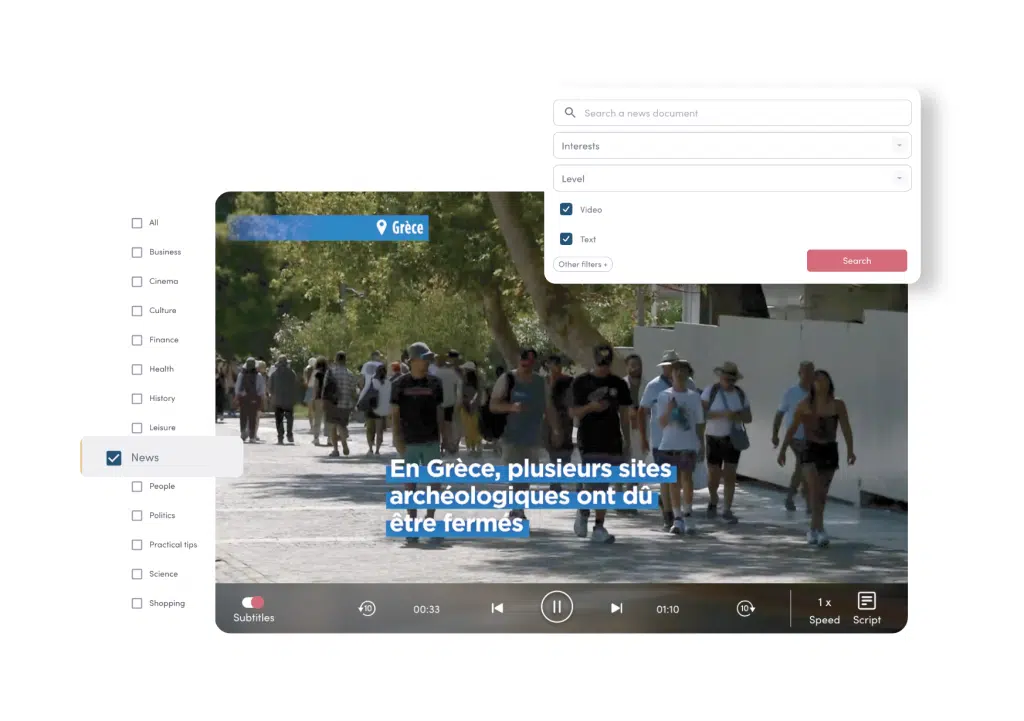Turn off the Subtitles toggle

point(253,602)
